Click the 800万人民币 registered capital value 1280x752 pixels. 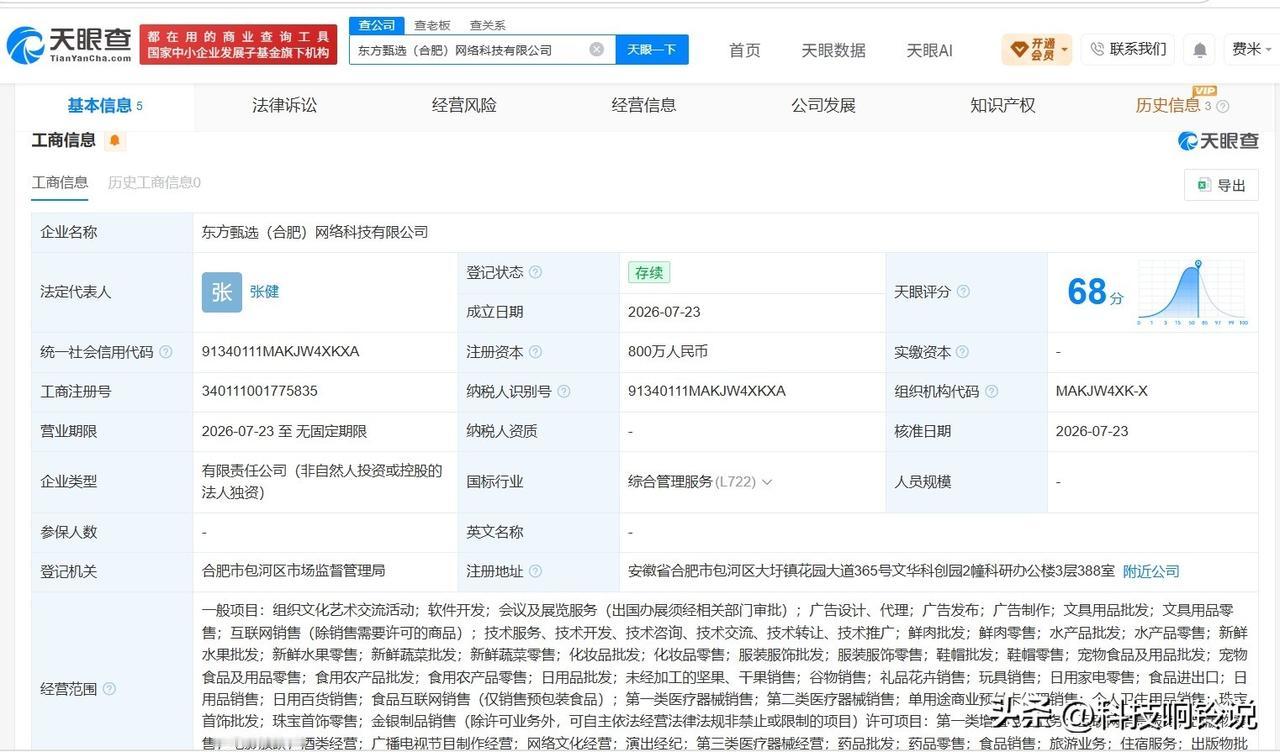point(668,352)
